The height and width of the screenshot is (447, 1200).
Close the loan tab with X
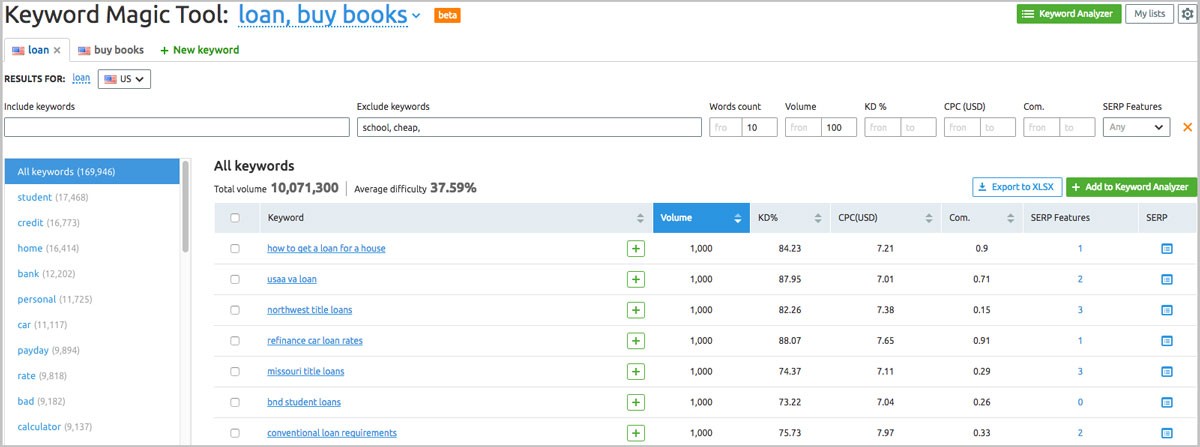(57, 50)
